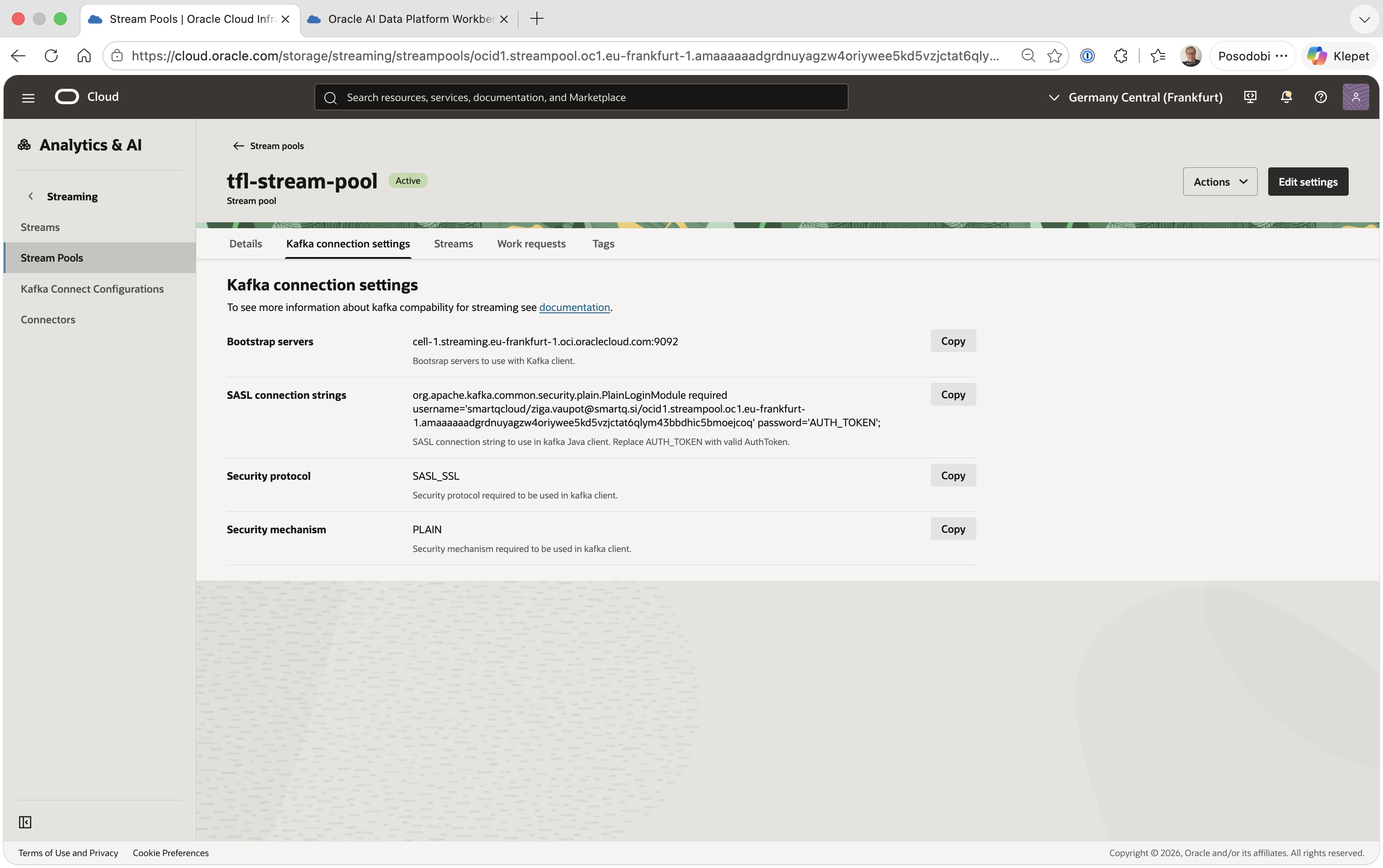Open the Germany Central (Frankfurt) region selector

click(1135, 97)
